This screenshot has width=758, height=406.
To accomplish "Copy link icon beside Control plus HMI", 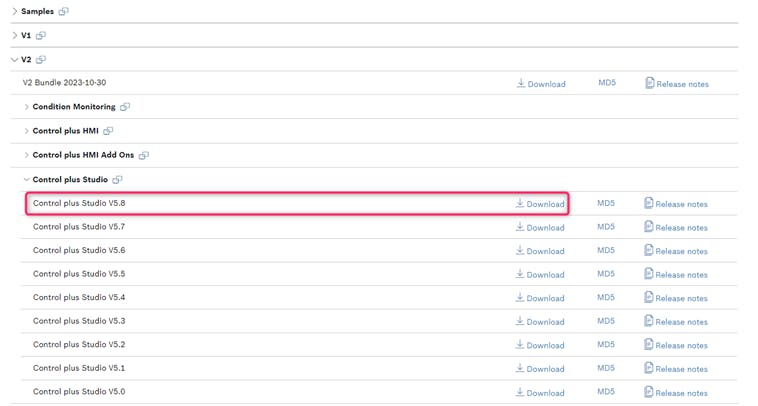I will 108,131.
